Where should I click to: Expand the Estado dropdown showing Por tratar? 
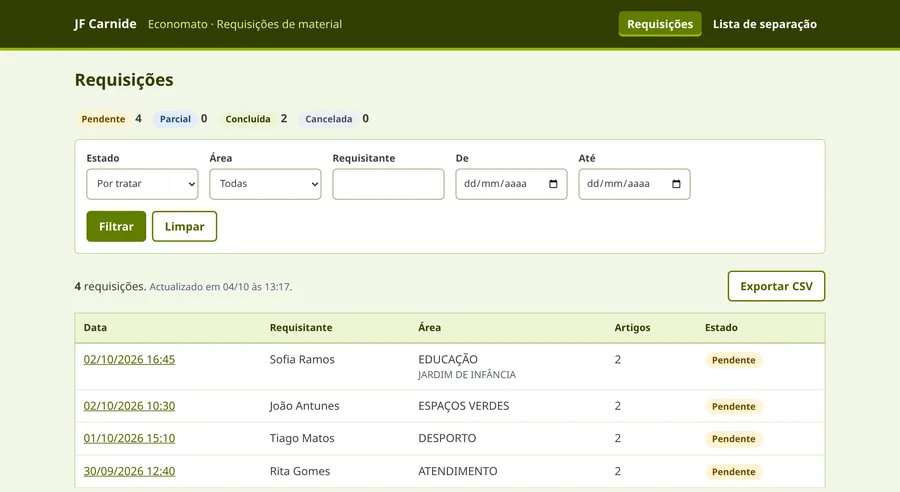click(x=142, y=184)
